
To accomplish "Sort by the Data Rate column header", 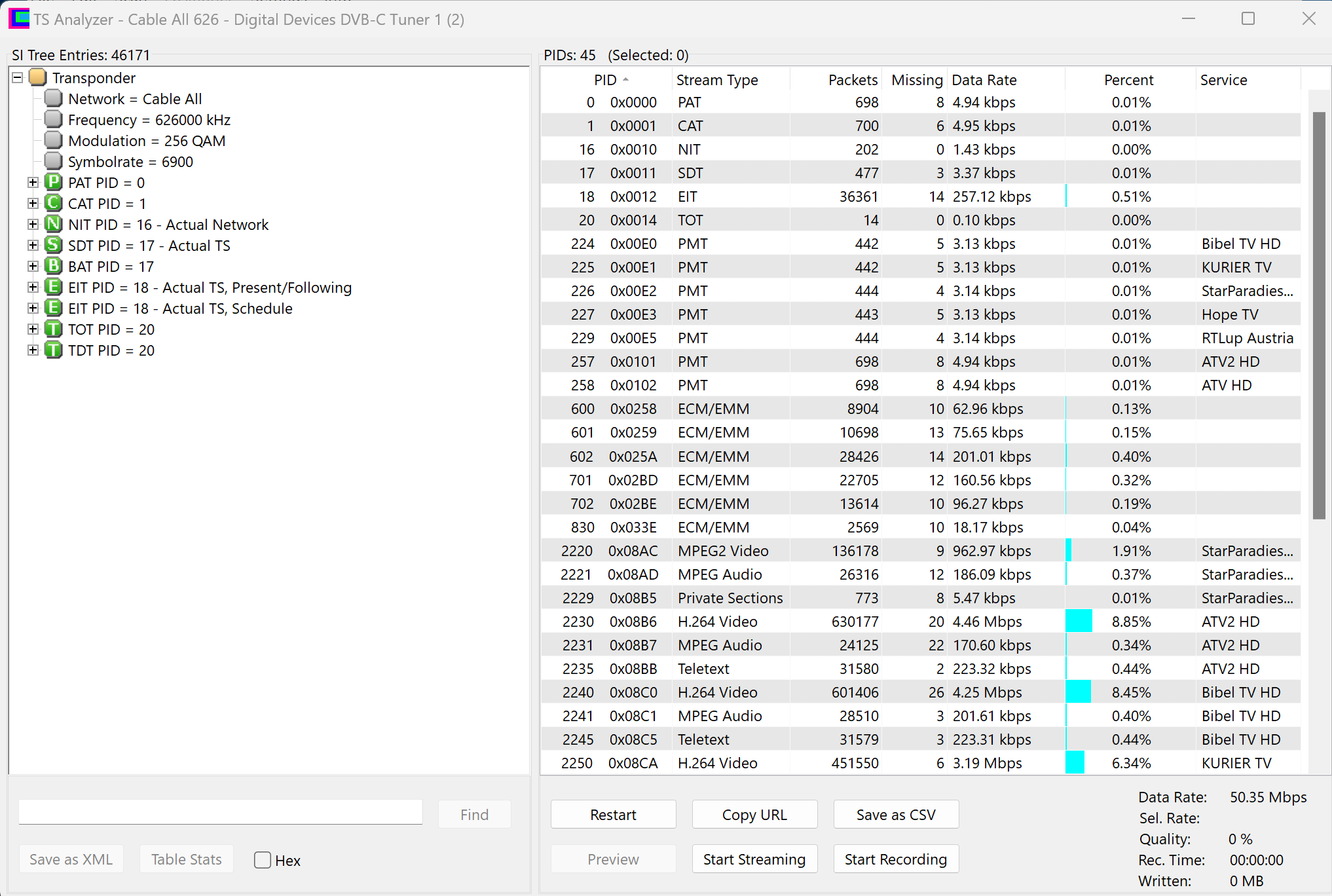I will click(984, 80).
